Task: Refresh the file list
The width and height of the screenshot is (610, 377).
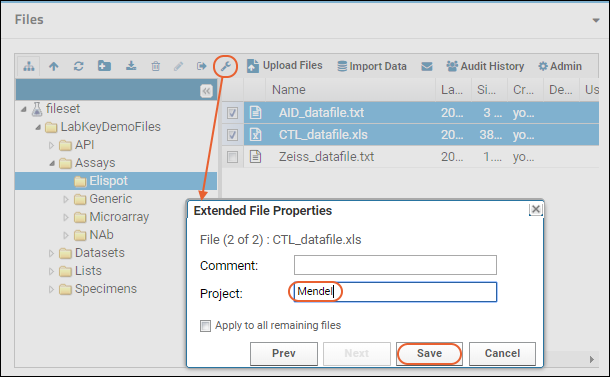Action: [79, 67]
